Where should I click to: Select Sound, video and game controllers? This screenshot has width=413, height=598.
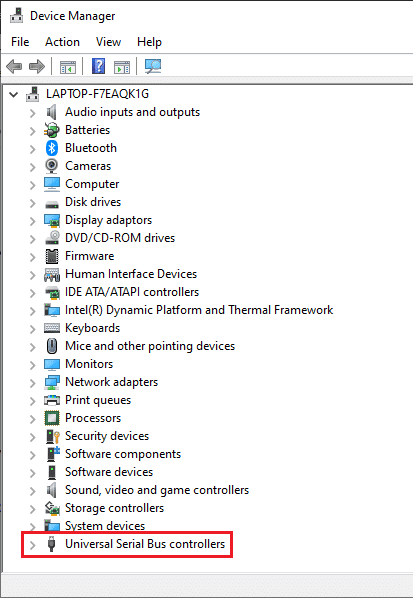[157, 490]
